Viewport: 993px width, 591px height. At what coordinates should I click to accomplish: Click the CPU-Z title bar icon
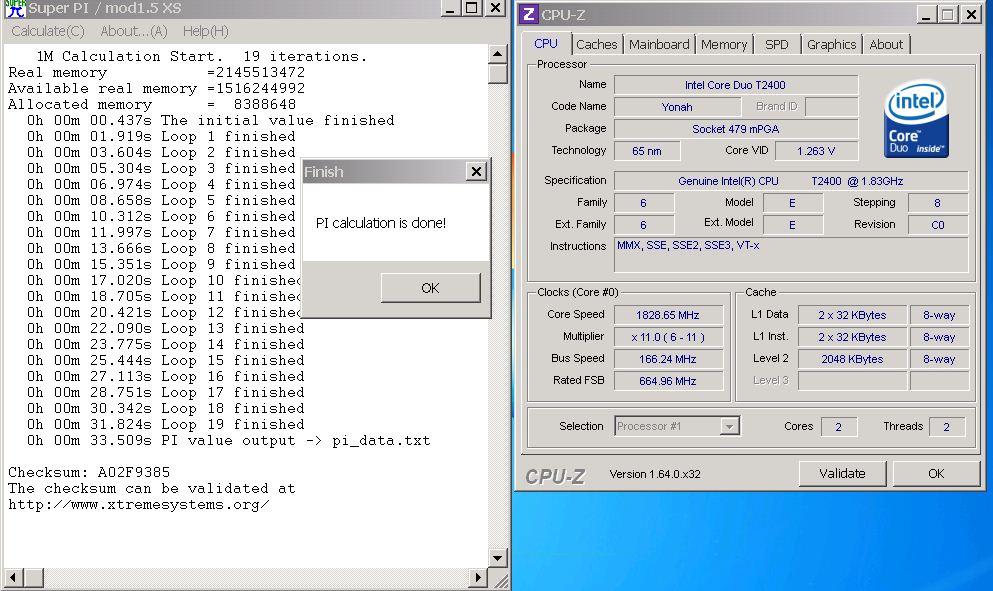529,14
